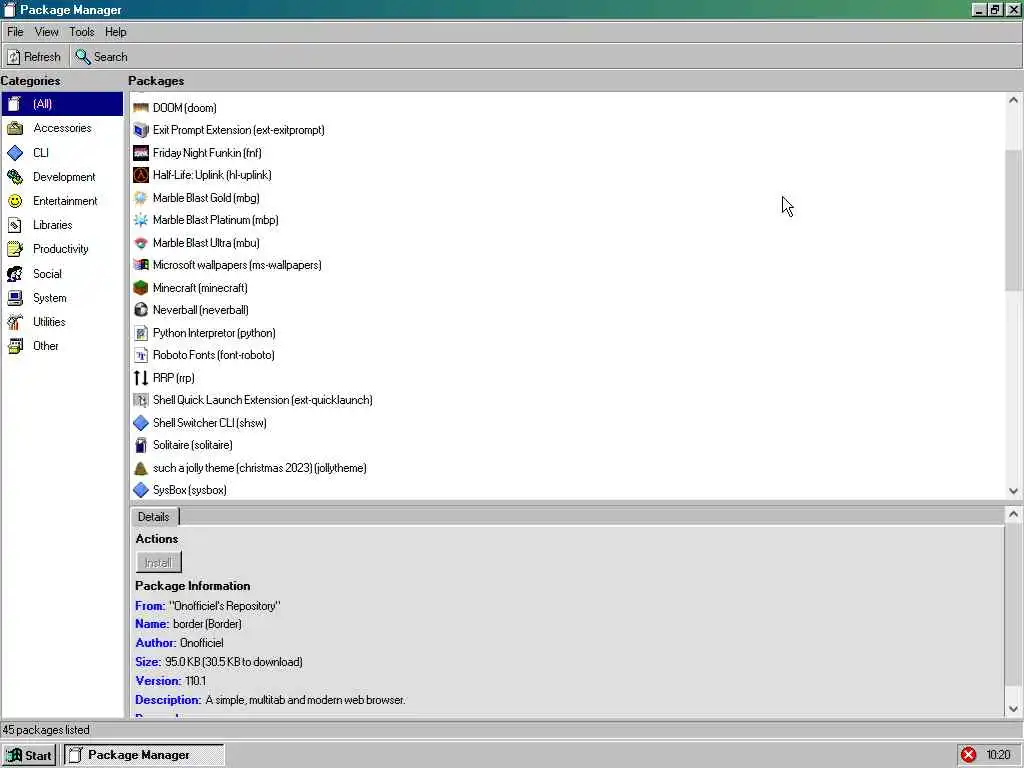This screenshot has width=1024, height=768.
Task: Click the Marble Blast Ultra icon
Action: 141,243
